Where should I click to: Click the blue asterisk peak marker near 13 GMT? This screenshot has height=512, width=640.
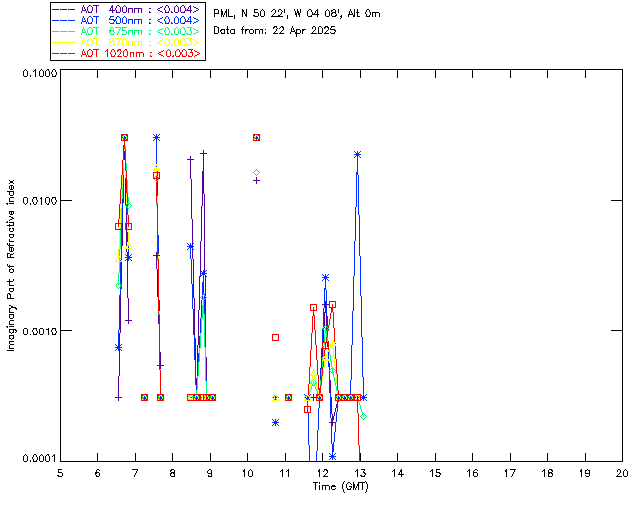358,154
